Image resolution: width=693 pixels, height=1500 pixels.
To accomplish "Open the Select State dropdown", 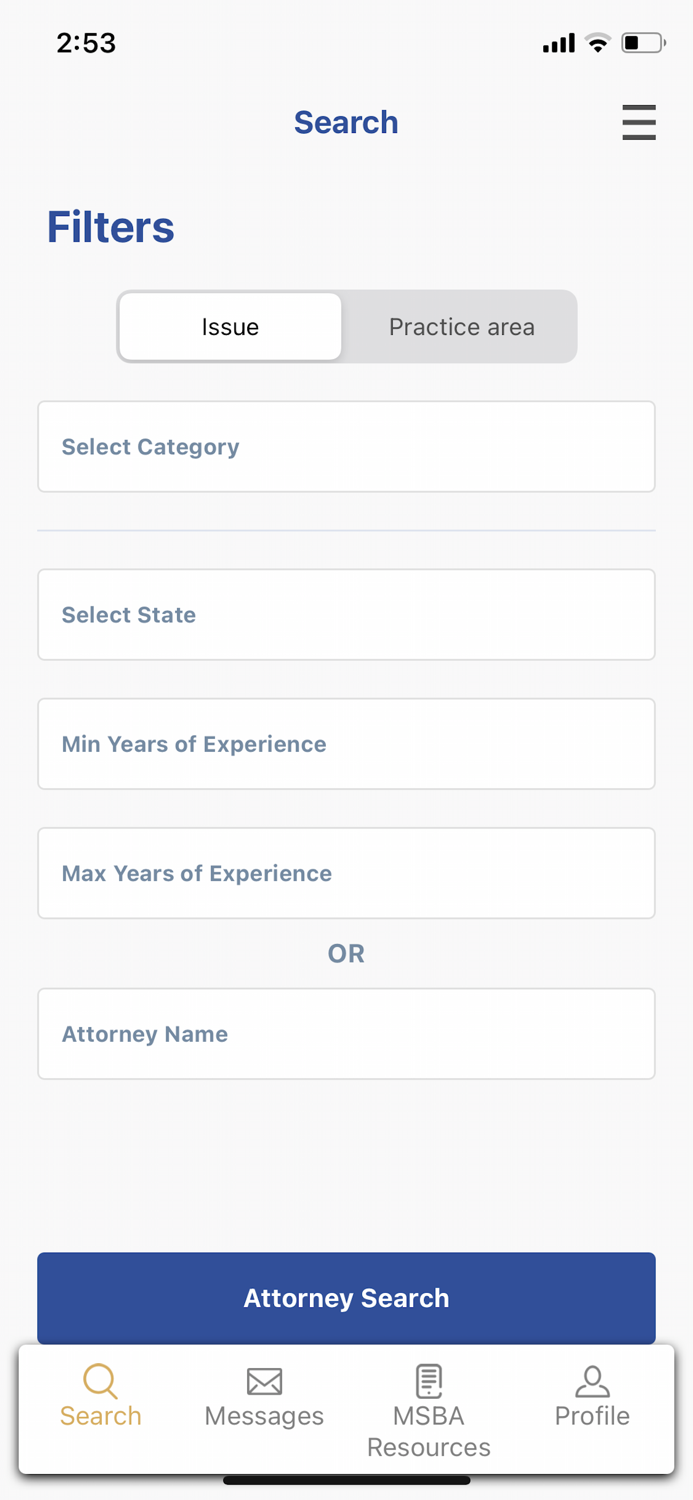I will 346,614.
